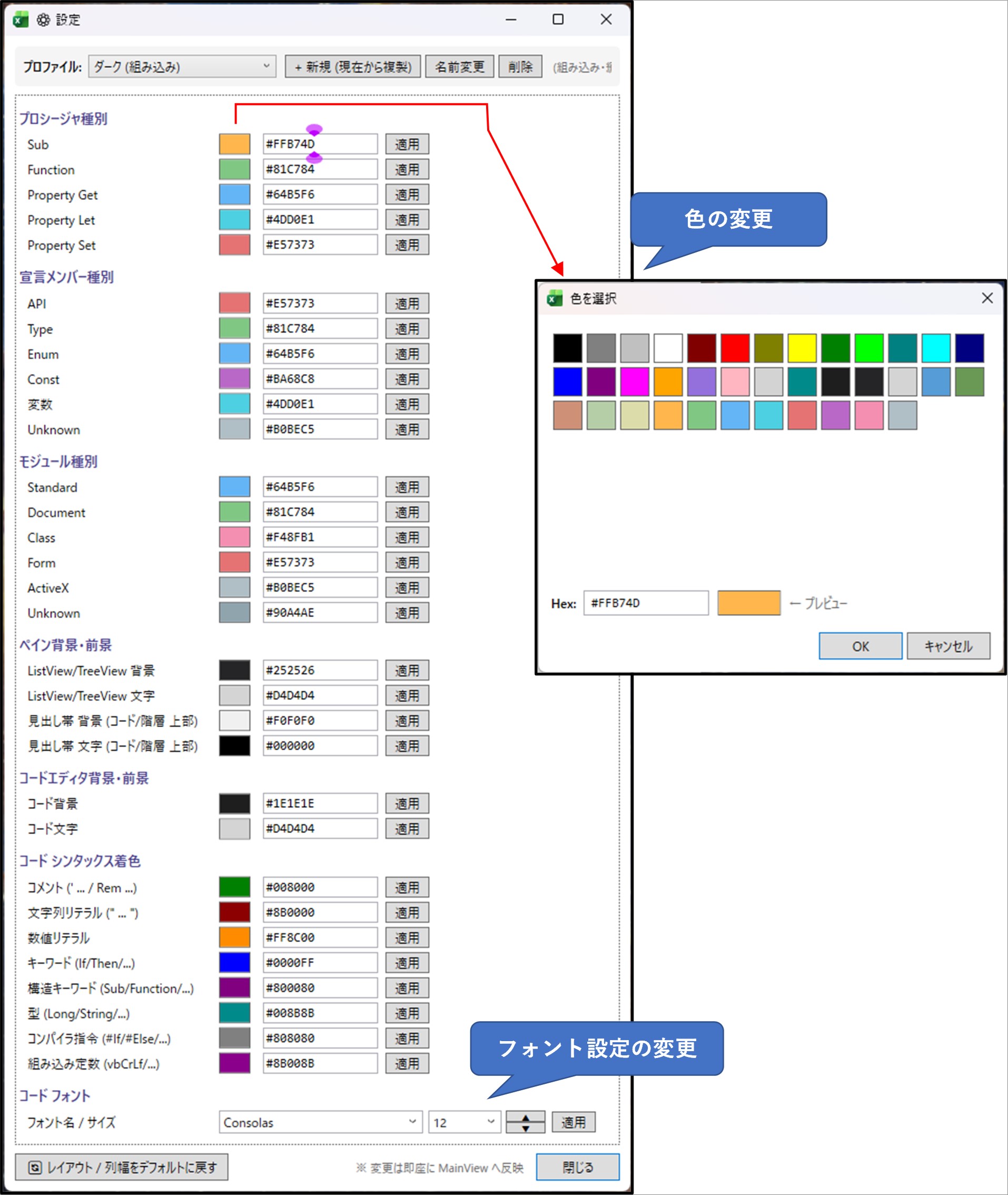Click the コンパイラ指令 gray swatch
Image resolution: width=1008 pixels, height=1195 pixels.
234,1038
